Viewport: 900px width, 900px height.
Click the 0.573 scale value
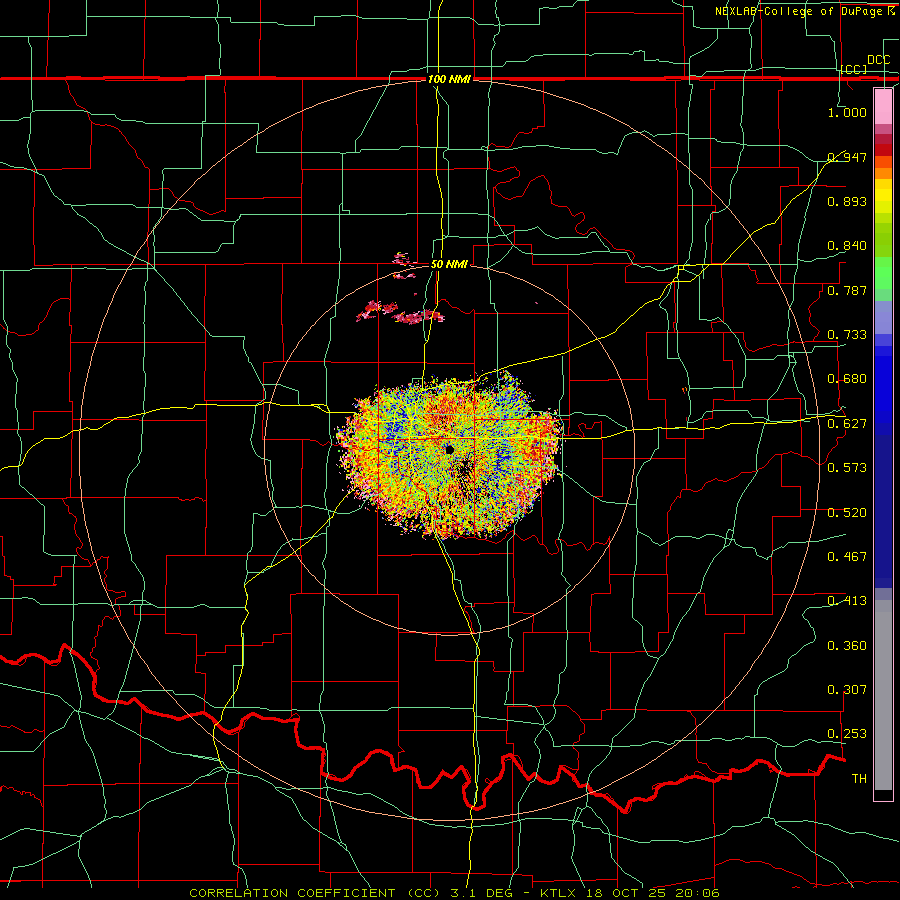[x=847, y=468]
